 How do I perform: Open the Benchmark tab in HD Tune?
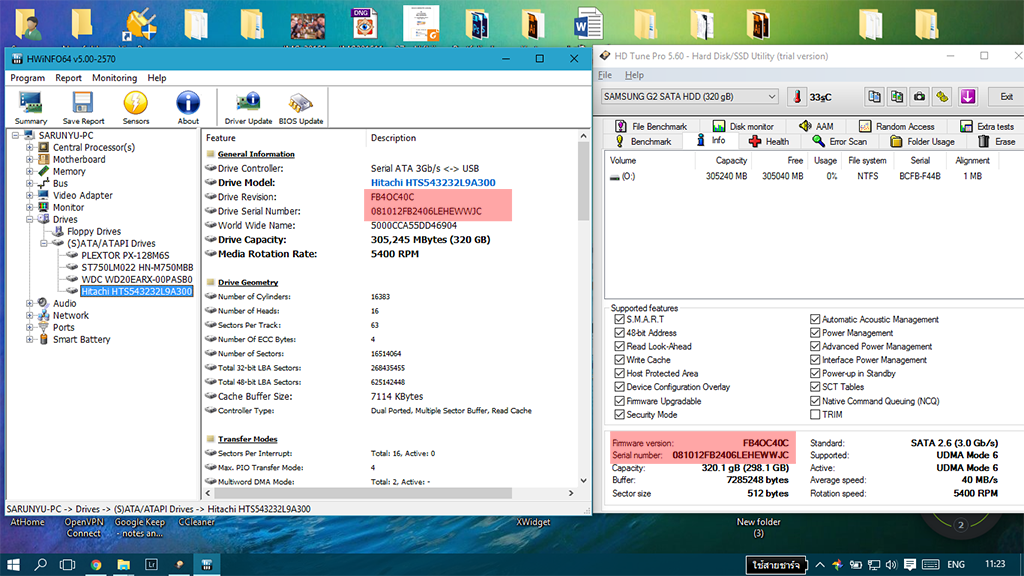[643, 141]
